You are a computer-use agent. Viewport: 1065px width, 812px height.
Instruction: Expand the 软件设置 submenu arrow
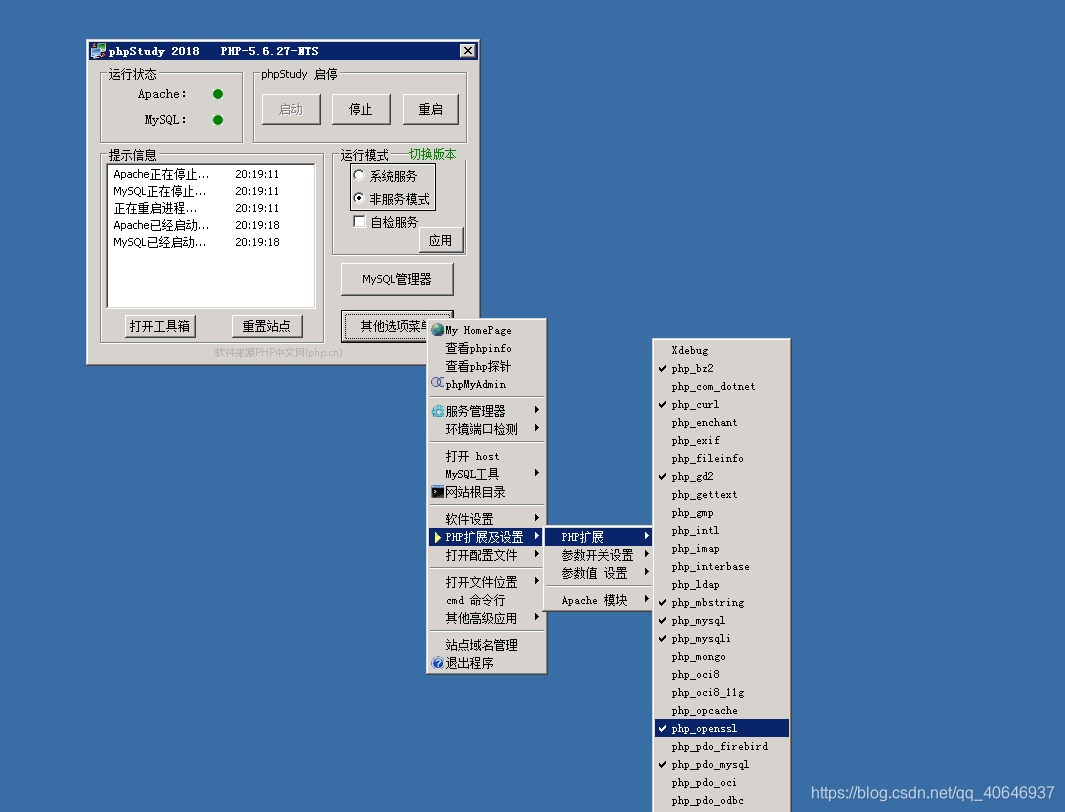click(537, 518)
